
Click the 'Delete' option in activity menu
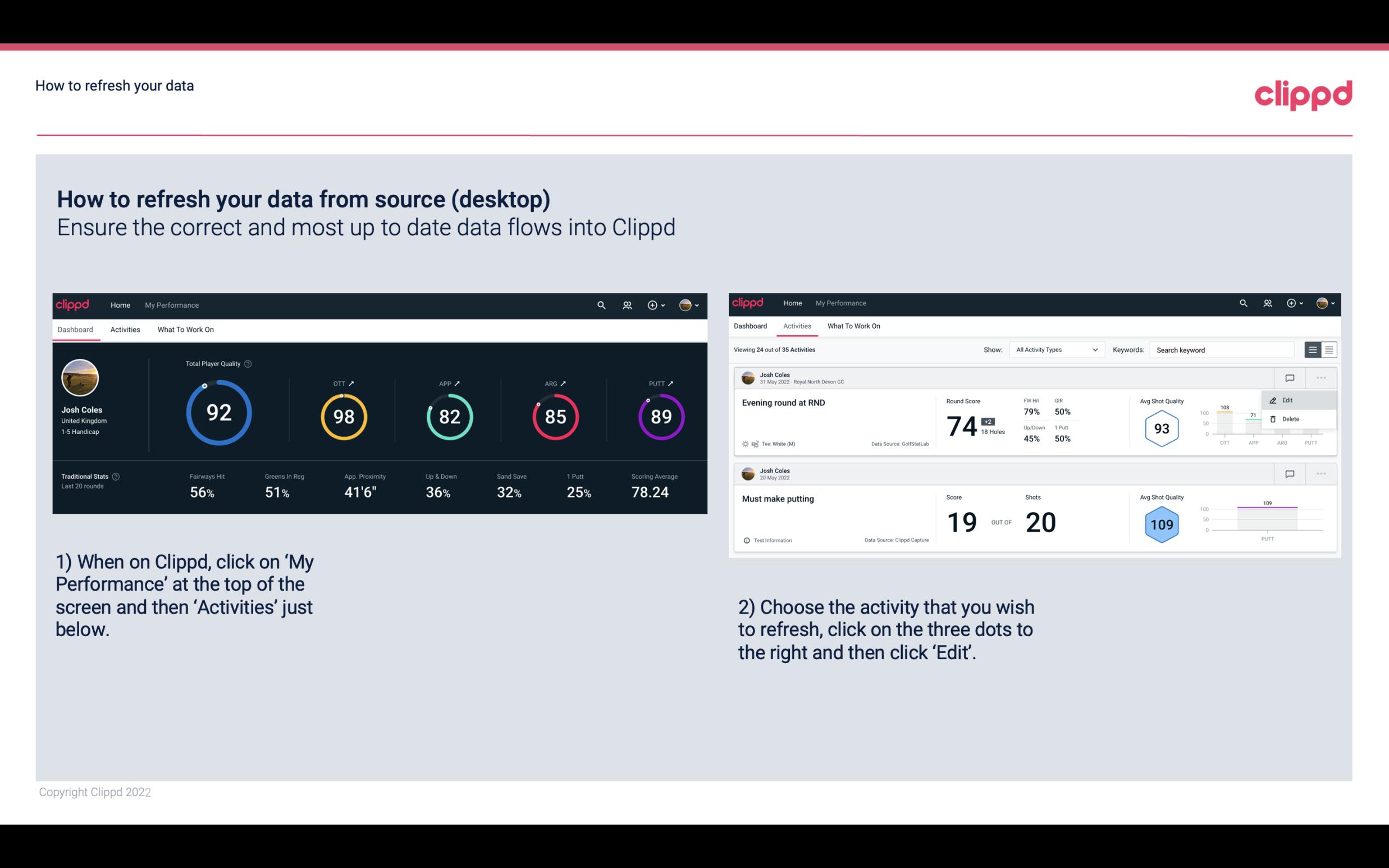click(x=1290, y=419)
